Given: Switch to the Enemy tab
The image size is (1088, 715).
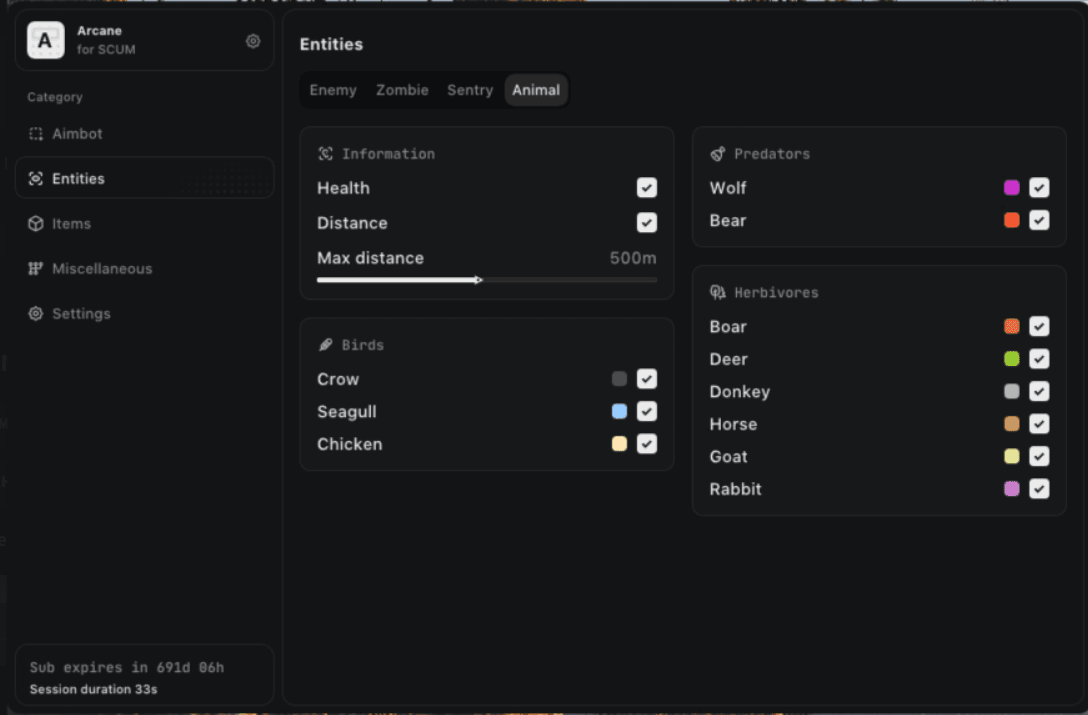Looking at the screenshot, I should [x=333, y=90].
